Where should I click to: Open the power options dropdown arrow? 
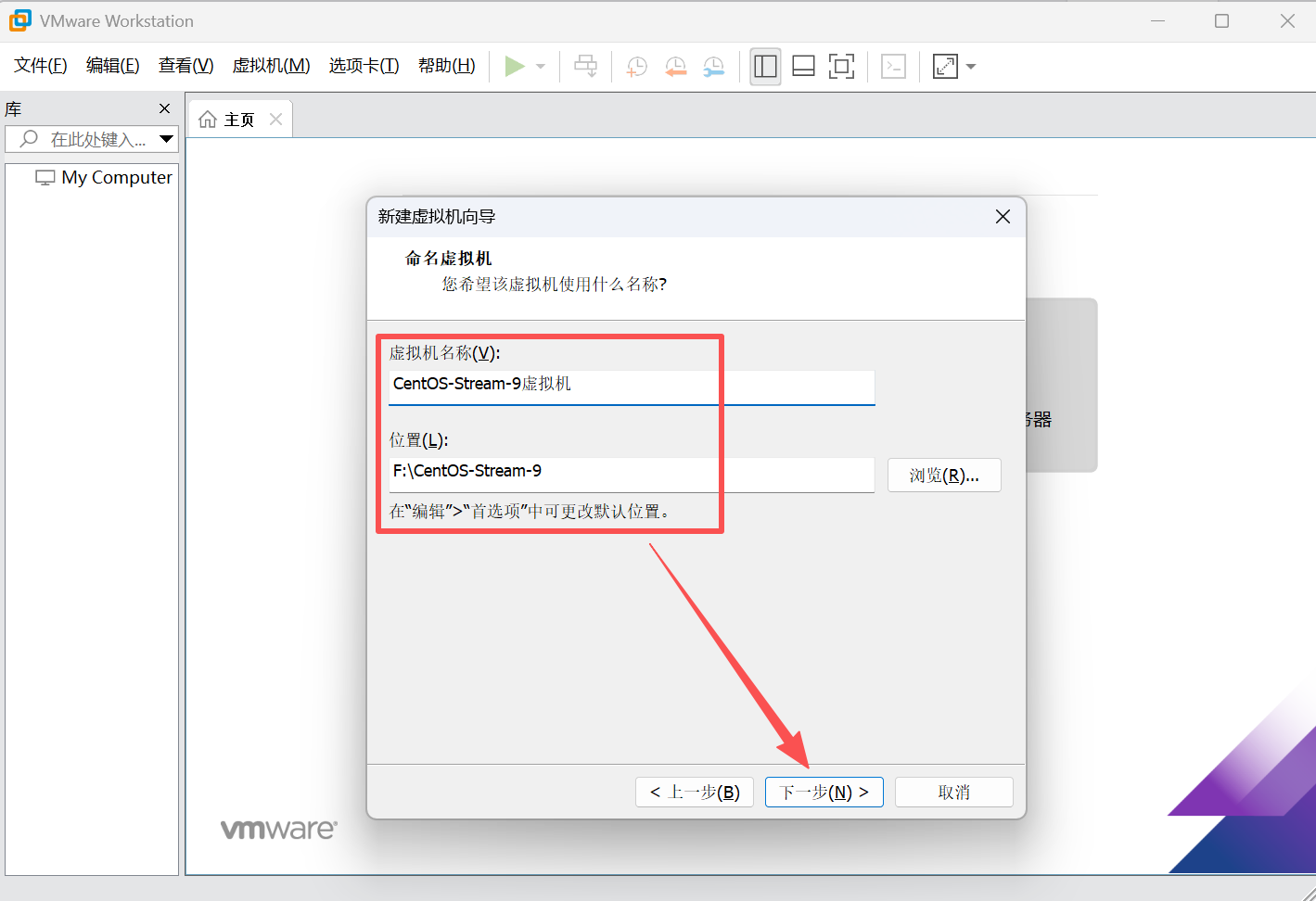pyautogui.click(x=541, y=67)
